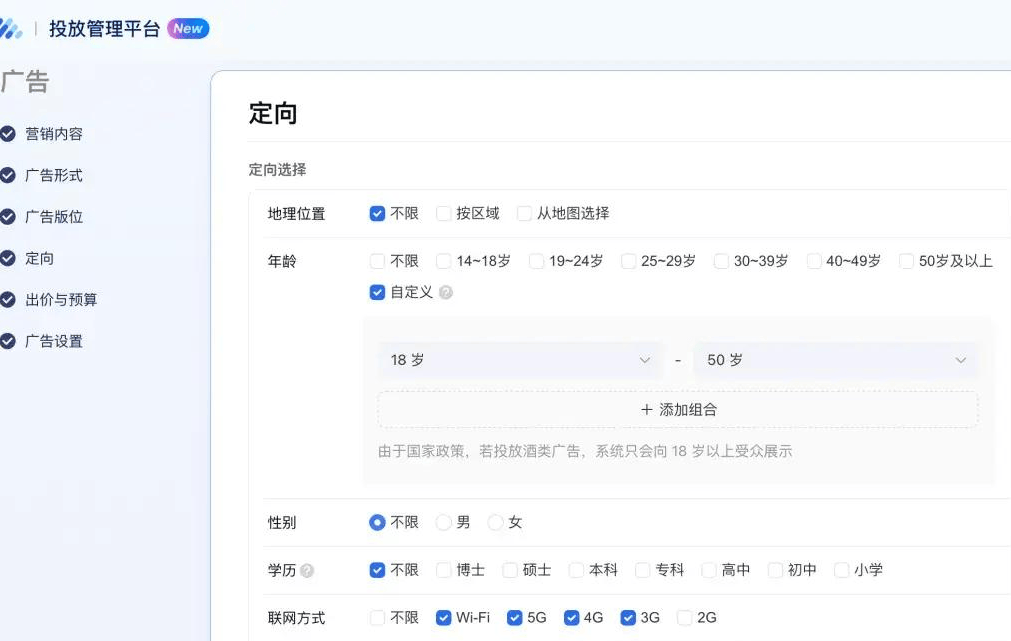Click the platform logo icon
The image size is (1011, 641).
click(x=10, y=29)
